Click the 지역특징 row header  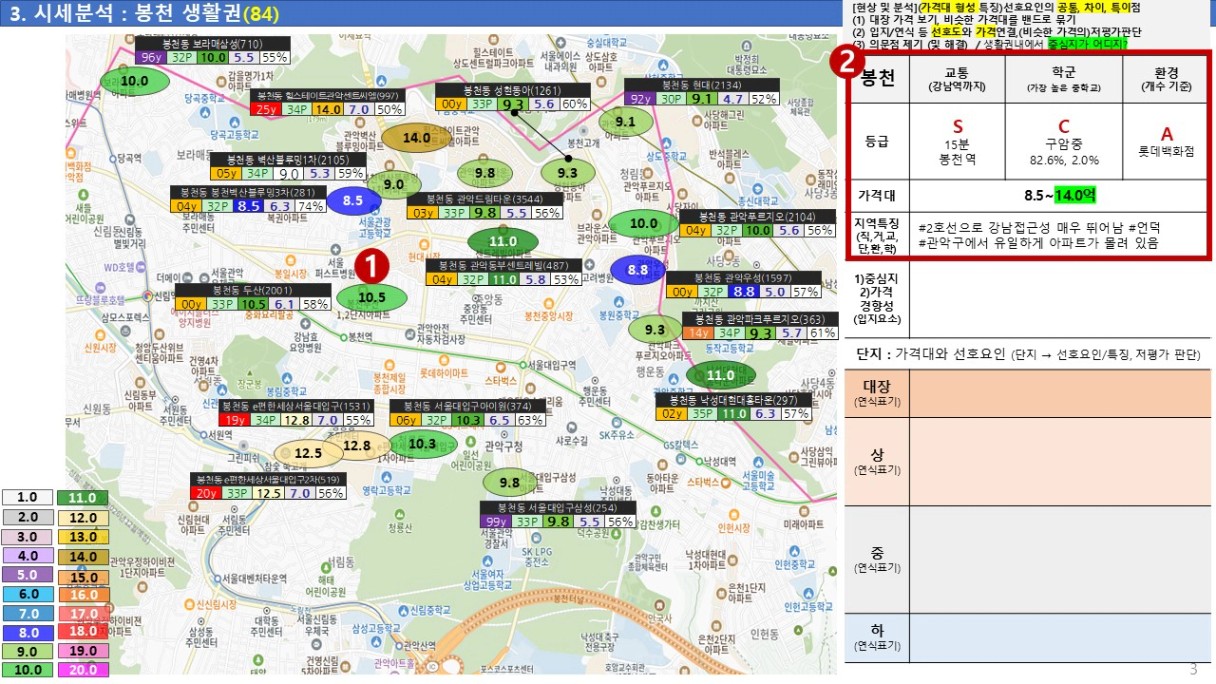(x=878, y=235)
